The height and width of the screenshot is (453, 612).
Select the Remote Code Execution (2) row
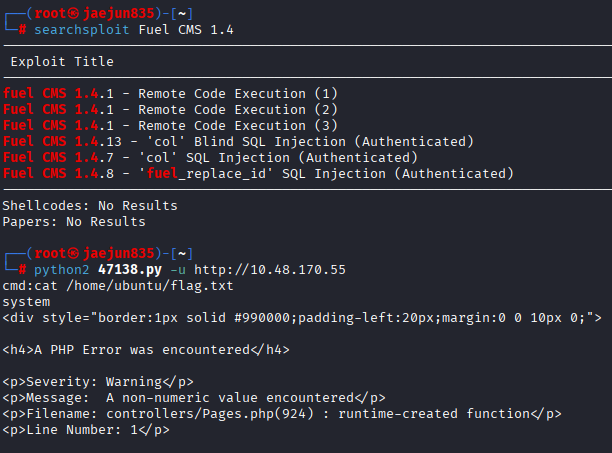point(170,110)
